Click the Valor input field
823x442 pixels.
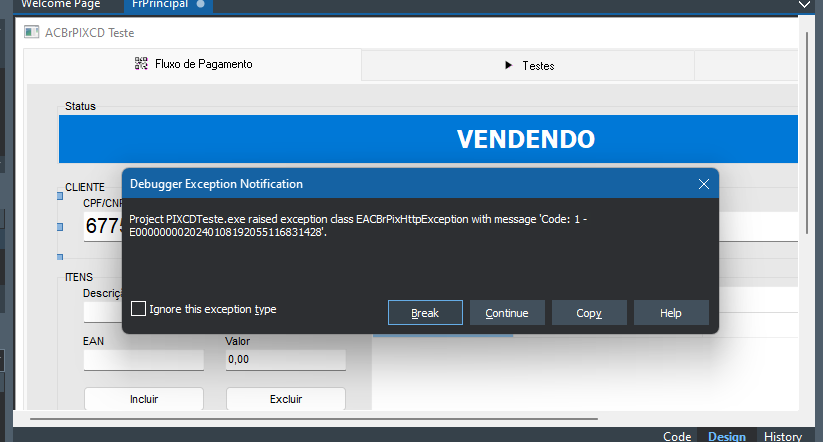286,360
